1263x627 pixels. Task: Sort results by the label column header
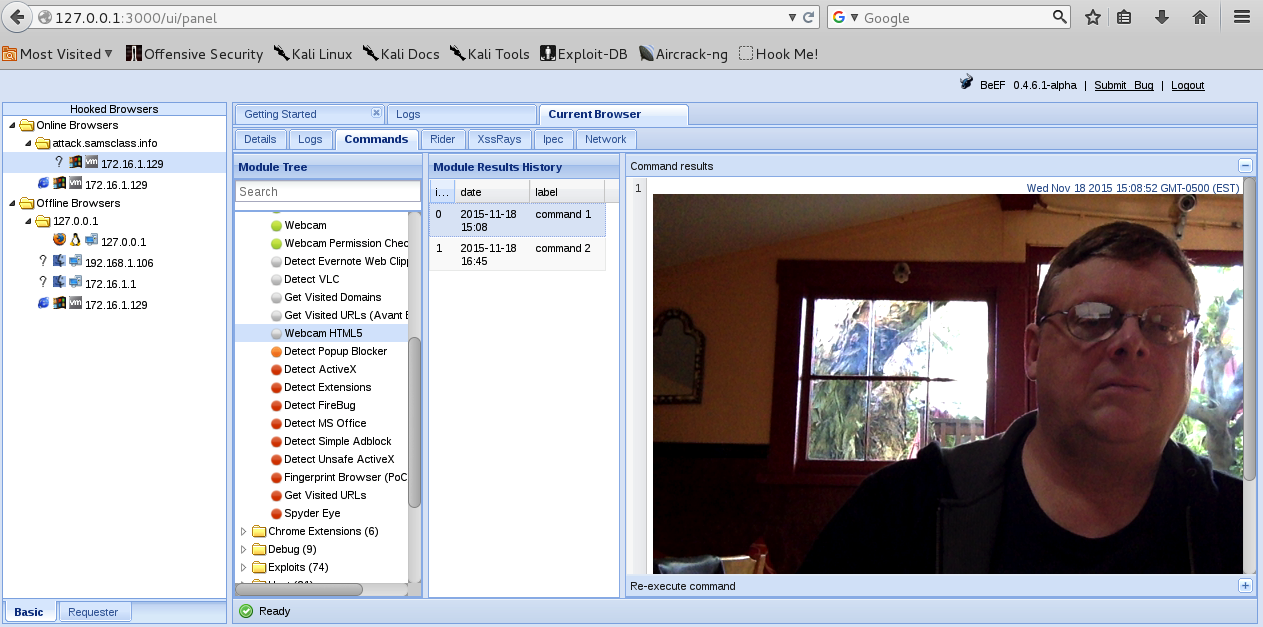567,191
